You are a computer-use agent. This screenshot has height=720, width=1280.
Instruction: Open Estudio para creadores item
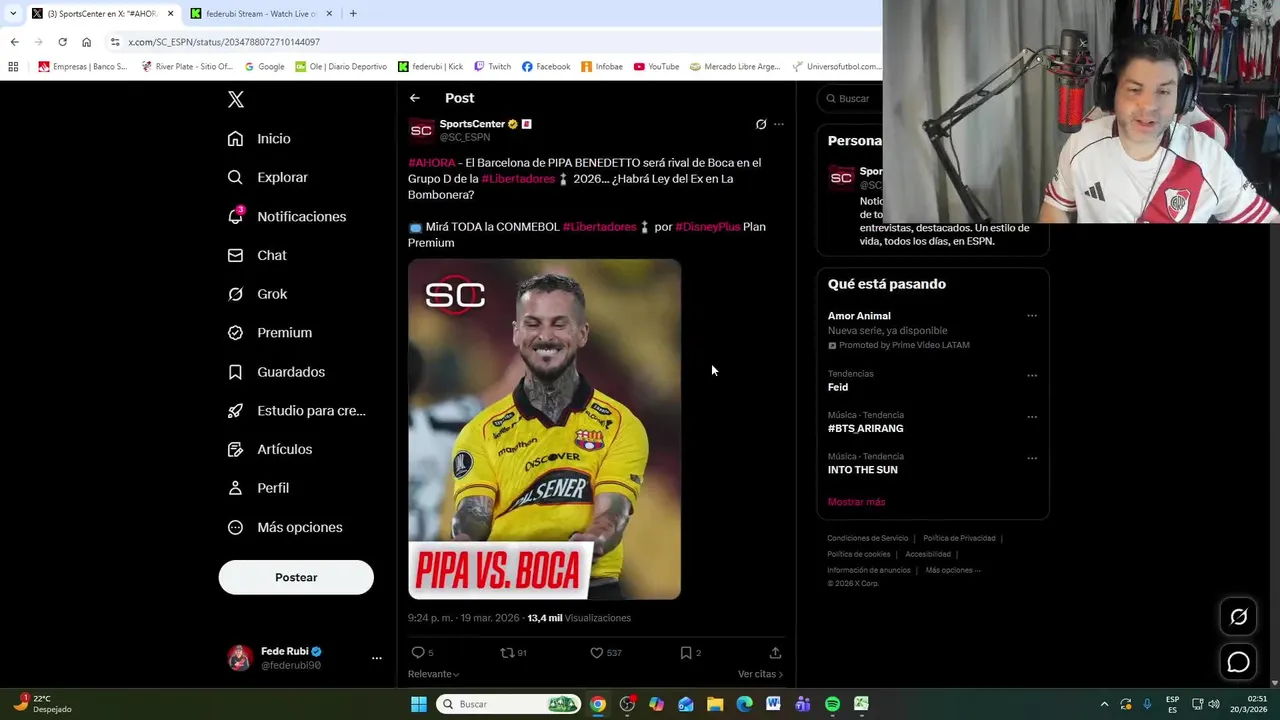pyautogui.click(x=297, y=411)
